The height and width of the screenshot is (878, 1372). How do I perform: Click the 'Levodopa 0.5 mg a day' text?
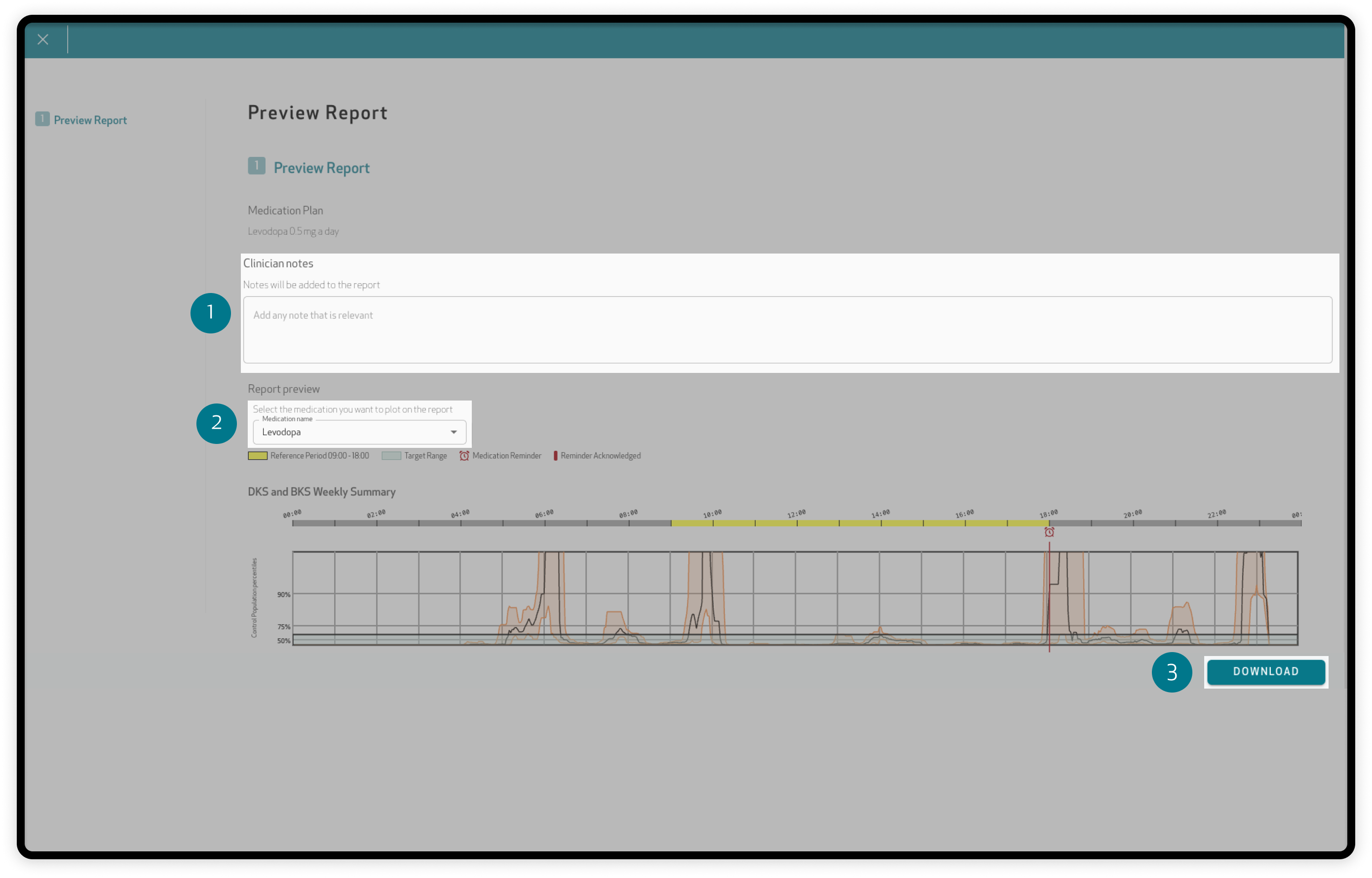[x=293, y=231]
